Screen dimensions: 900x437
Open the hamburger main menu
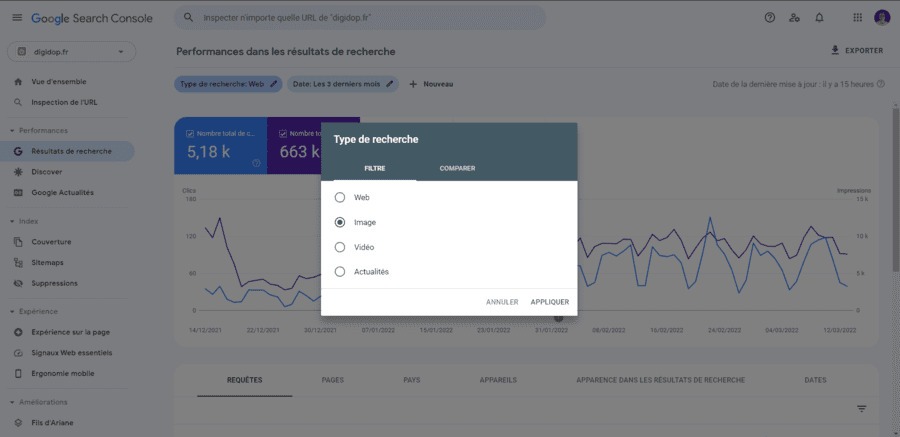coord(17,18)
